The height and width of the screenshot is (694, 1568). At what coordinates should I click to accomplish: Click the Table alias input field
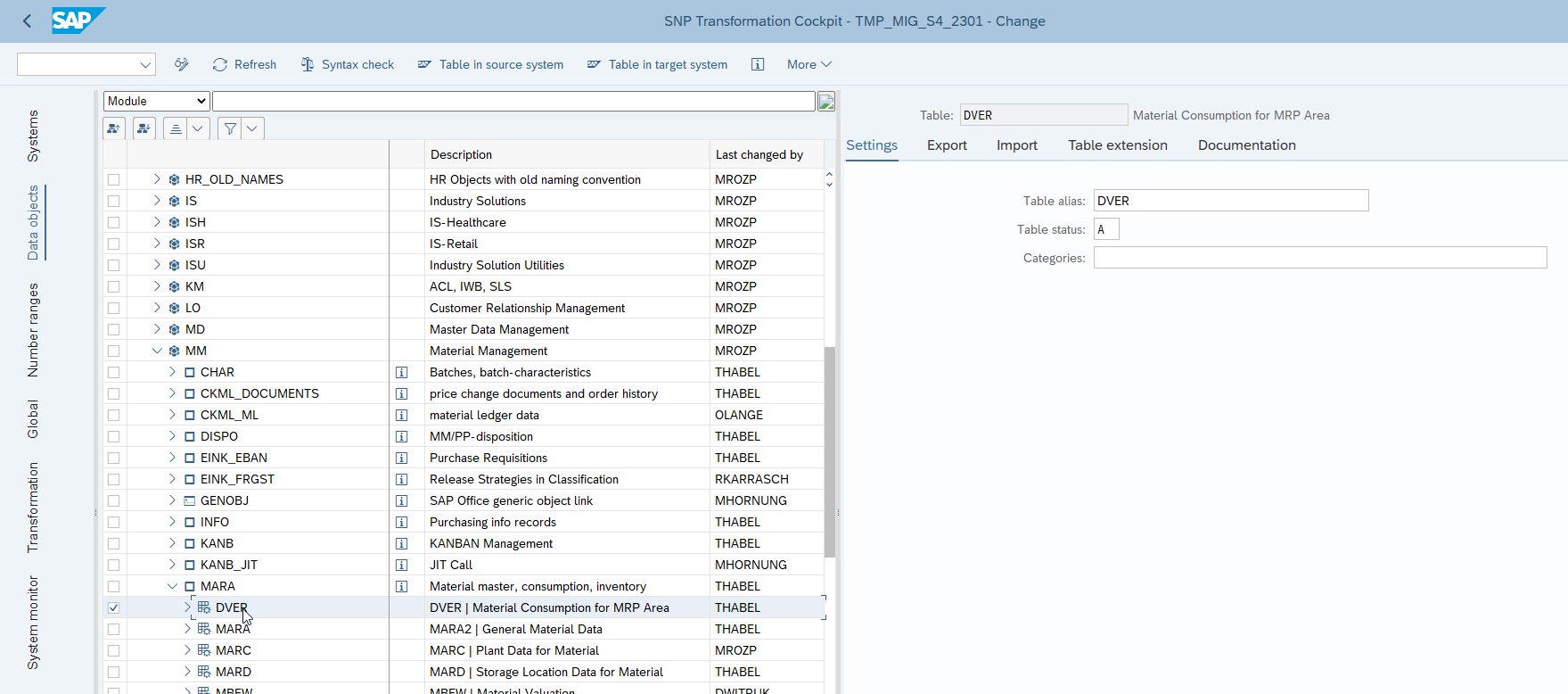[1231, 201]
